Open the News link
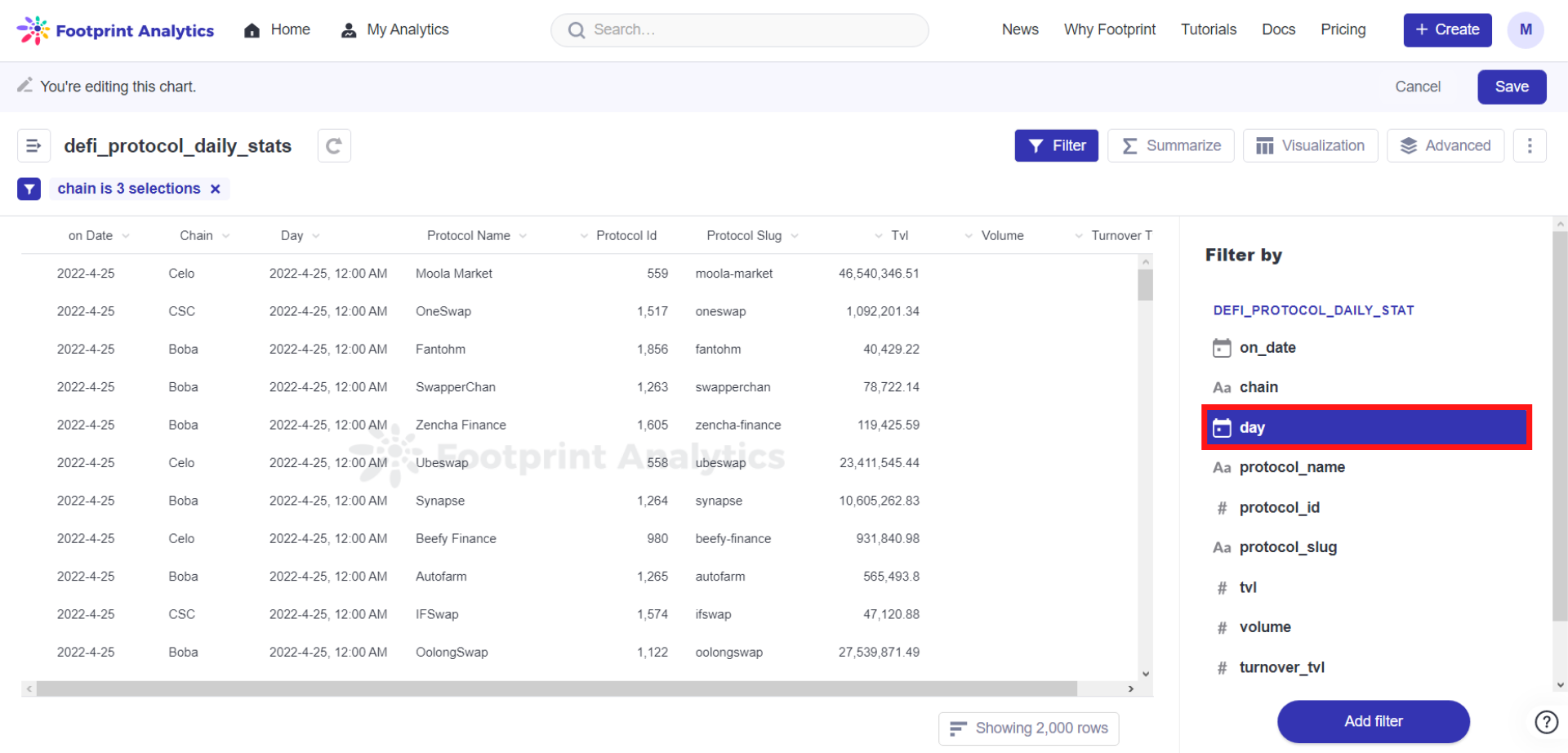This screenshot has height=753, width=1568. [x=1020, y=30]
